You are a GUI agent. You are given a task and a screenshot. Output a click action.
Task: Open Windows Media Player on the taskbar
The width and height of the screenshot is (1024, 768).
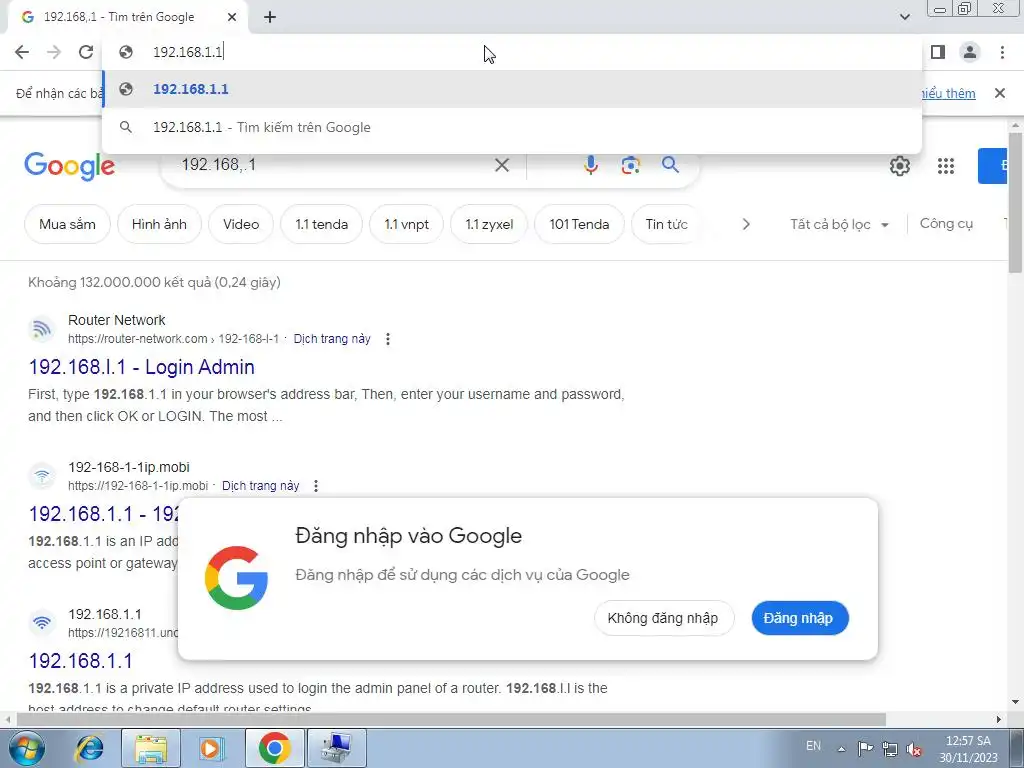(x=212, y=748)
